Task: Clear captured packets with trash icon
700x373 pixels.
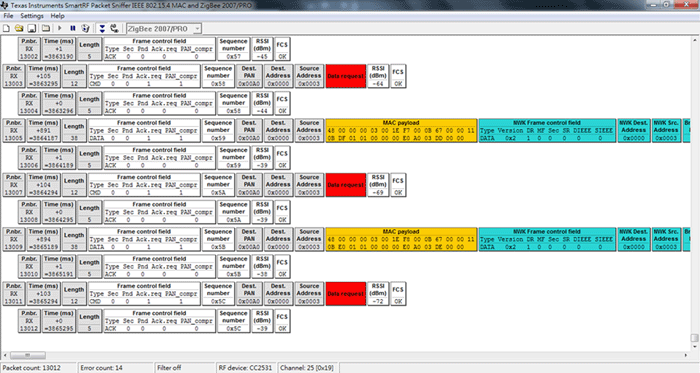Action: pos(85,29)
